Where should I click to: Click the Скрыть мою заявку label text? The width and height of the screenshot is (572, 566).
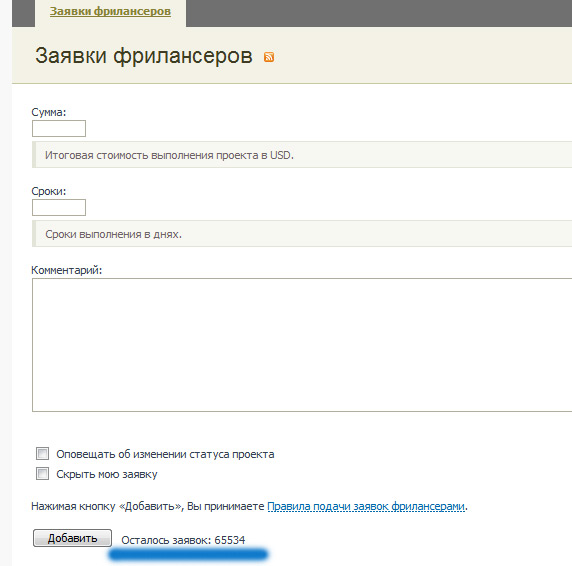point(107,474)
